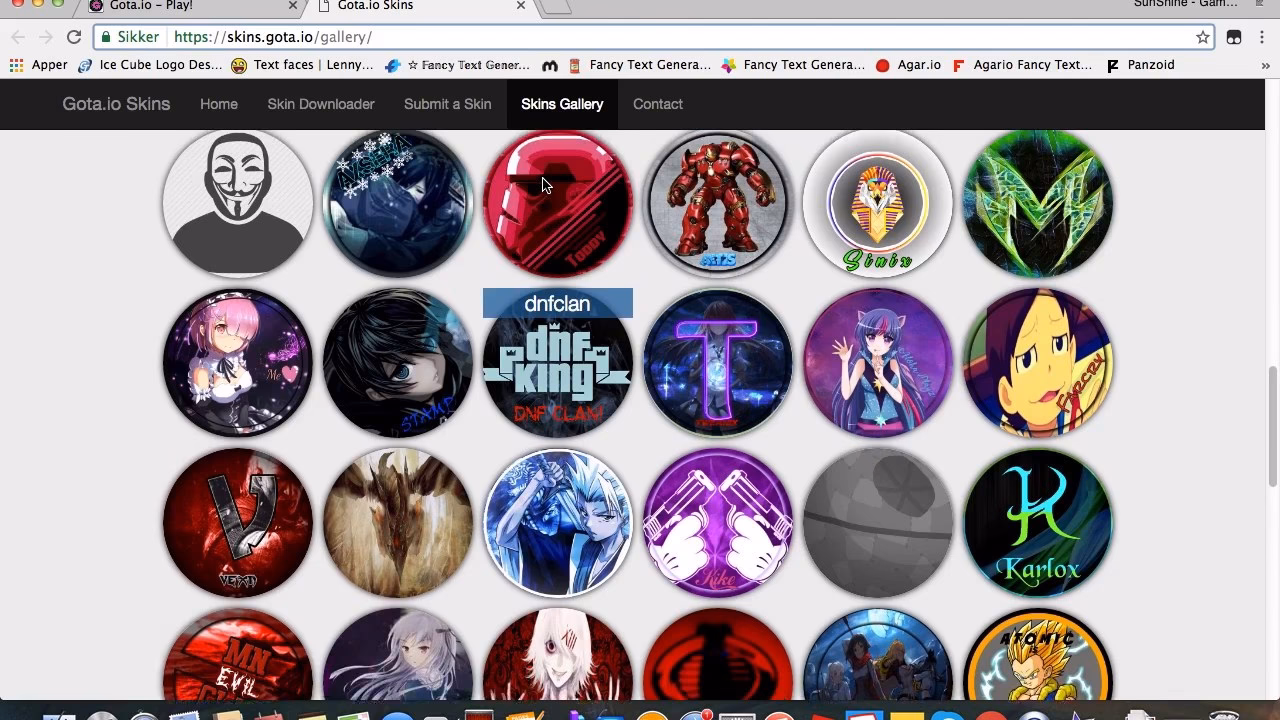Pick the blue ice anime swordsman skin
This screenshot has width=1280, height=720.
pos(558,523)
